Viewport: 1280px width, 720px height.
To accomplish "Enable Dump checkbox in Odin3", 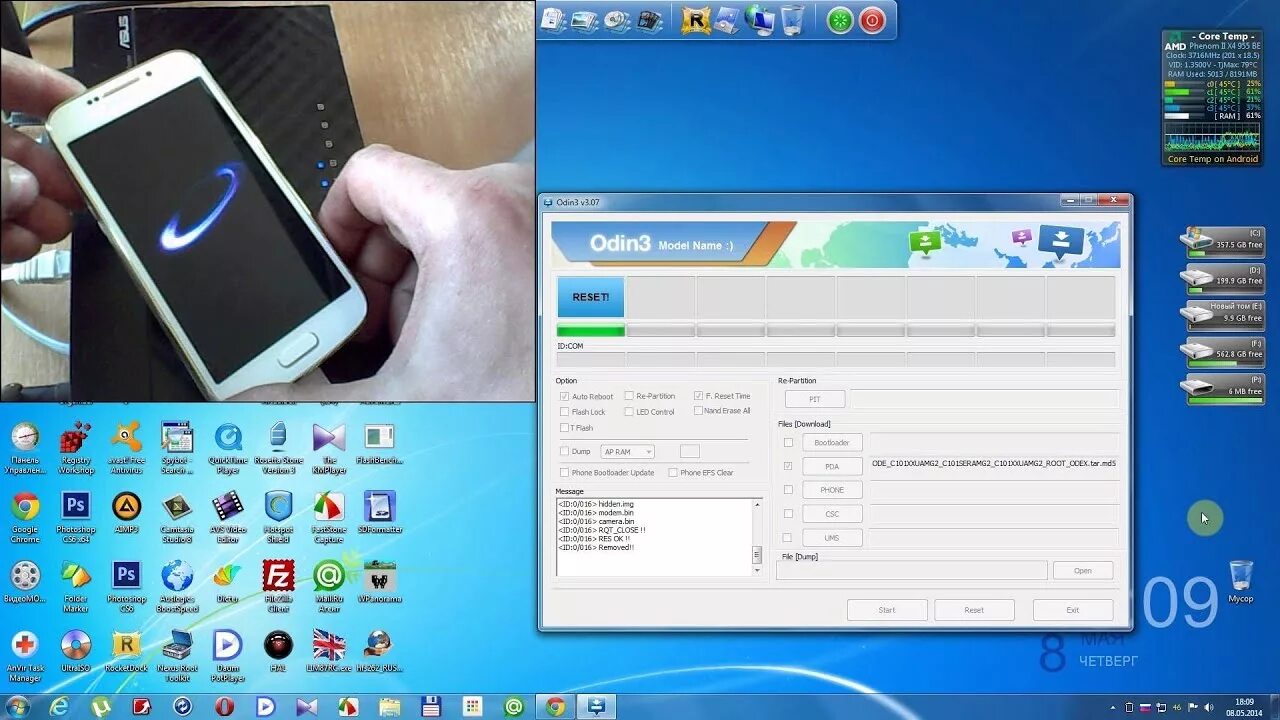I will pyautogui.click(x=565, y=452).
